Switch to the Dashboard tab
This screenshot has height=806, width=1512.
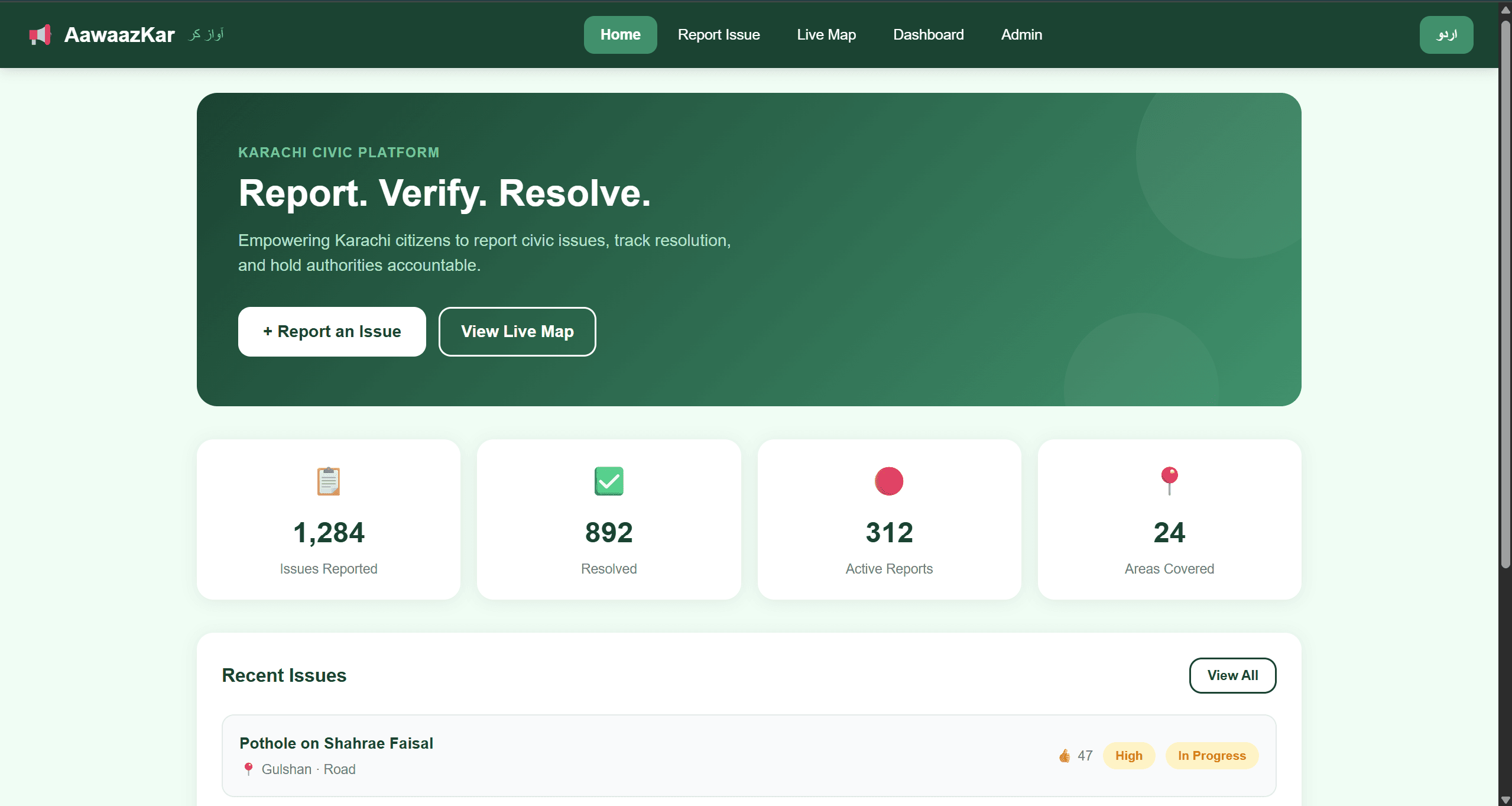(928, 35)
